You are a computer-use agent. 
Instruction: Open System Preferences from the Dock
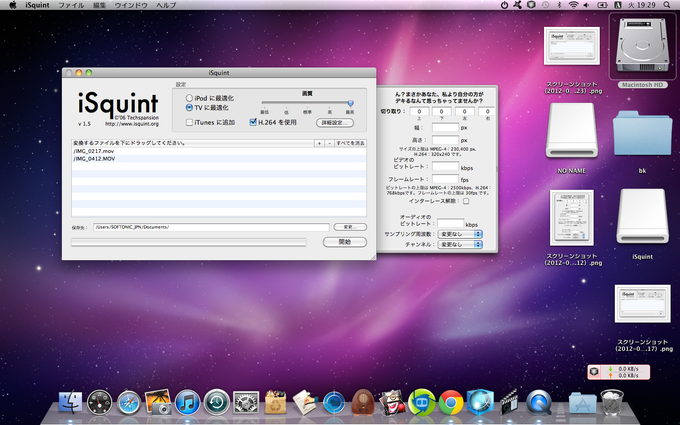(246, 402)
